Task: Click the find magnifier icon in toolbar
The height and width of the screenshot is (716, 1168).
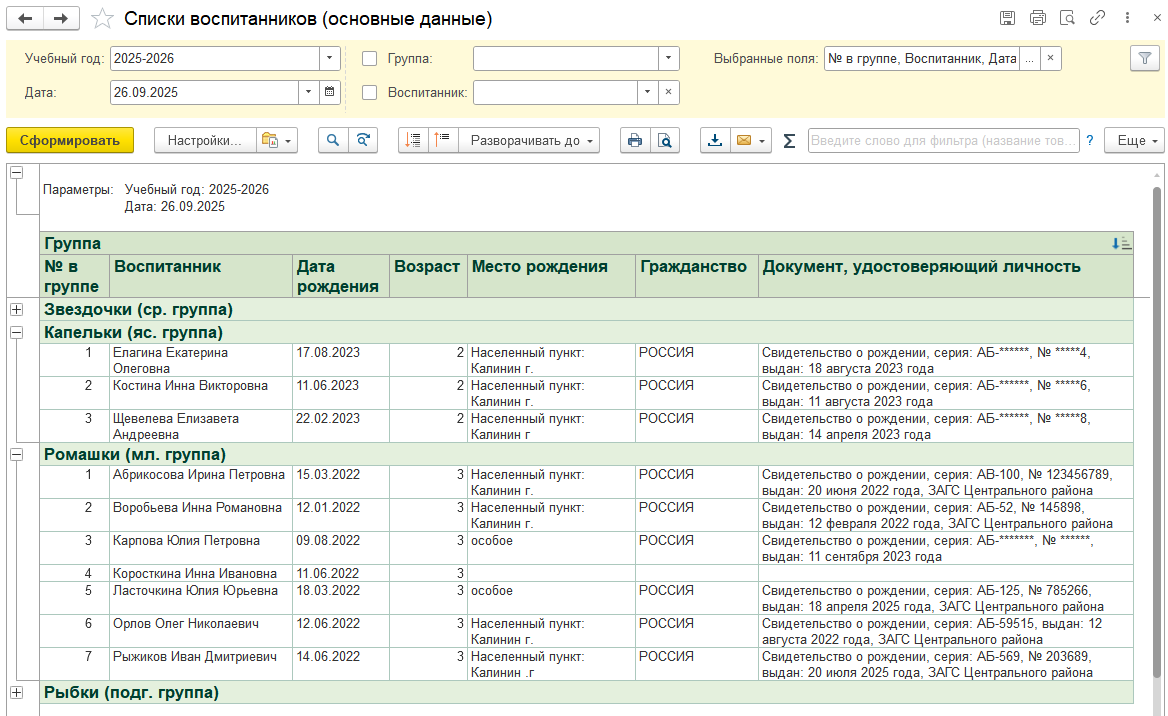Action: (x=333, y=141)
